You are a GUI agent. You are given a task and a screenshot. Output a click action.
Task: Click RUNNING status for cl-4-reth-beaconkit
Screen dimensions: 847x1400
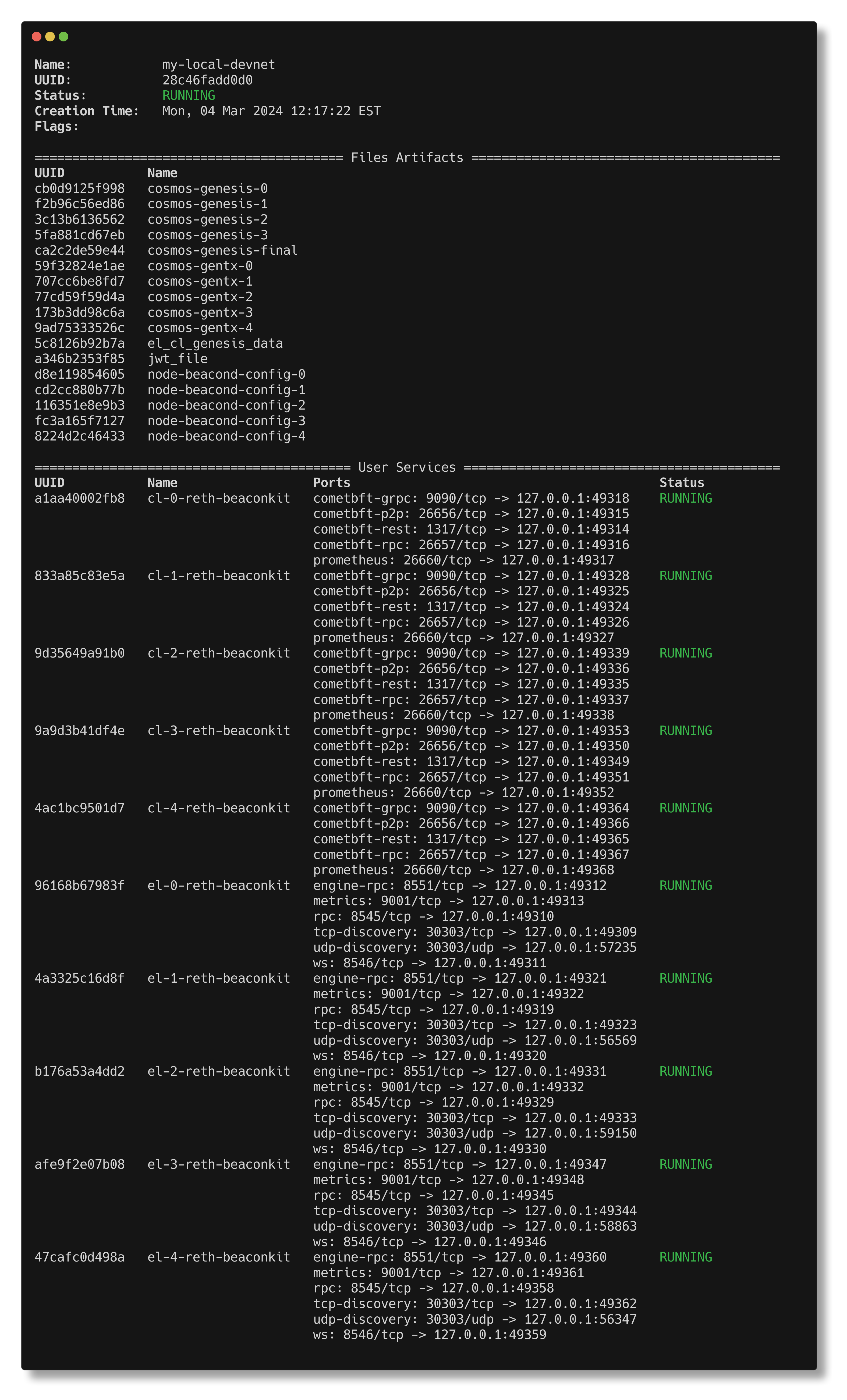[686, 808]
